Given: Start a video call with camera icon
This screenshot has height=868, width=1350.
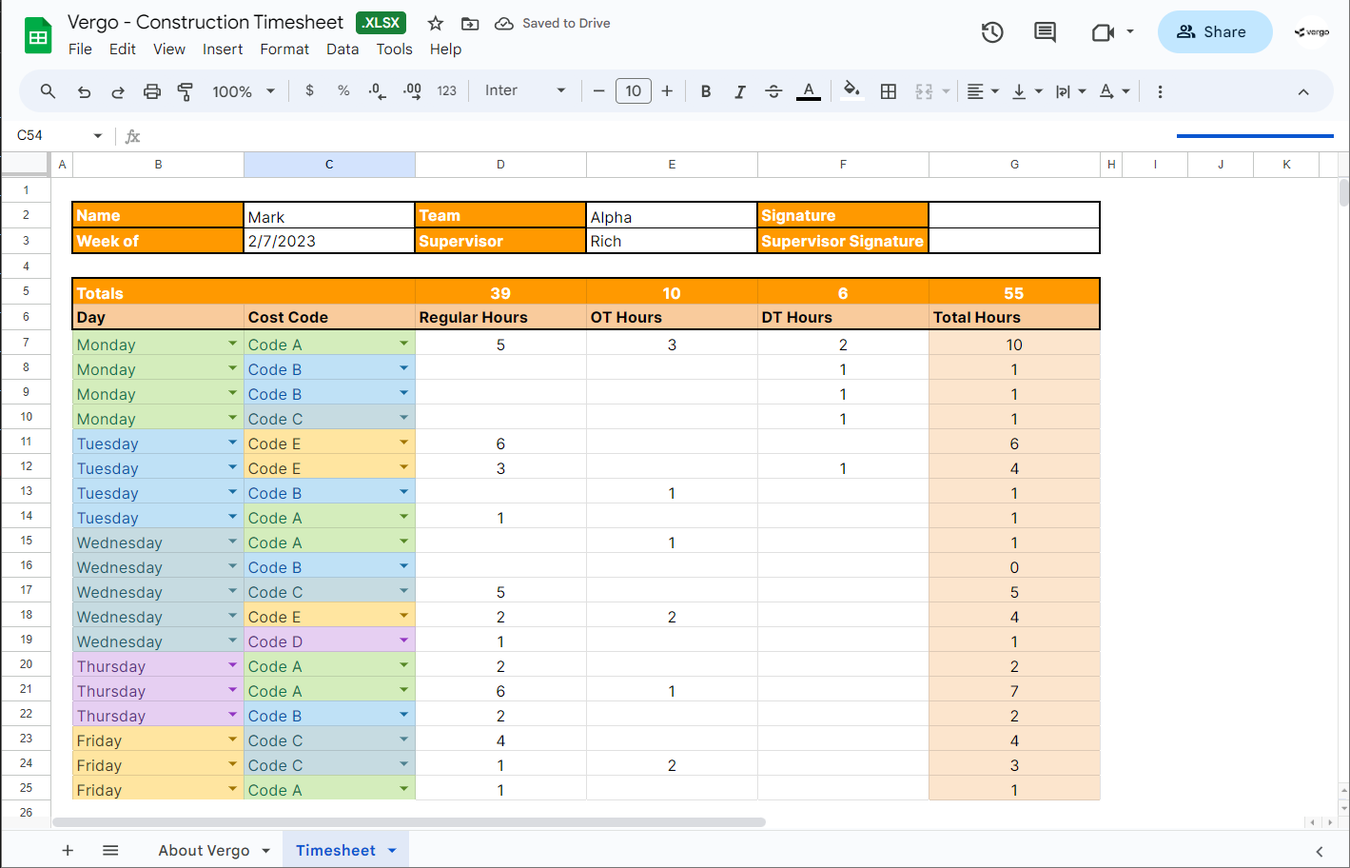Looking at the screenshot, I should point(1103,32).
